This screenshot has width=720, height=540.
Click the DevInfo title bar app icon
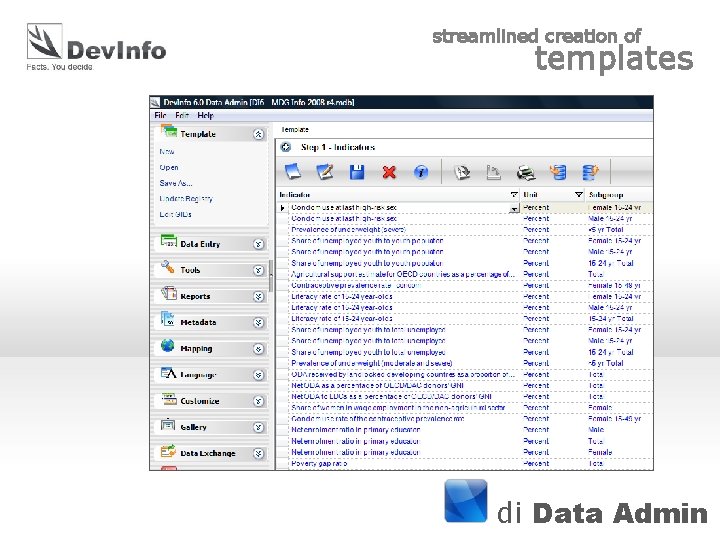155,102
